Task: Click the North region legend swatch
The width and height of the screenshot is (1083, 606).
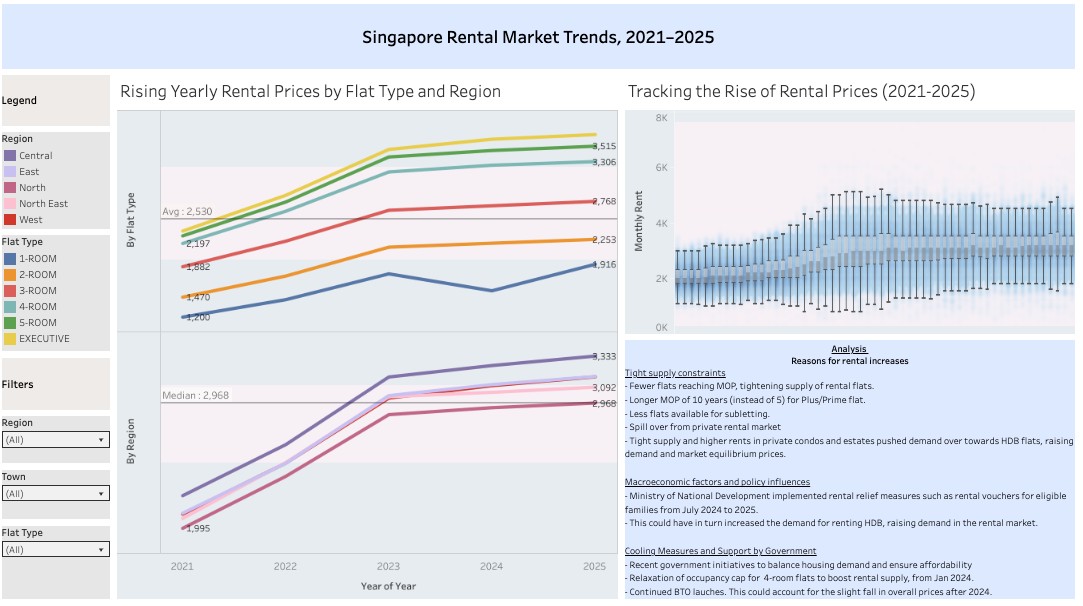Action: pyautogui.click(x=10, y=188)
